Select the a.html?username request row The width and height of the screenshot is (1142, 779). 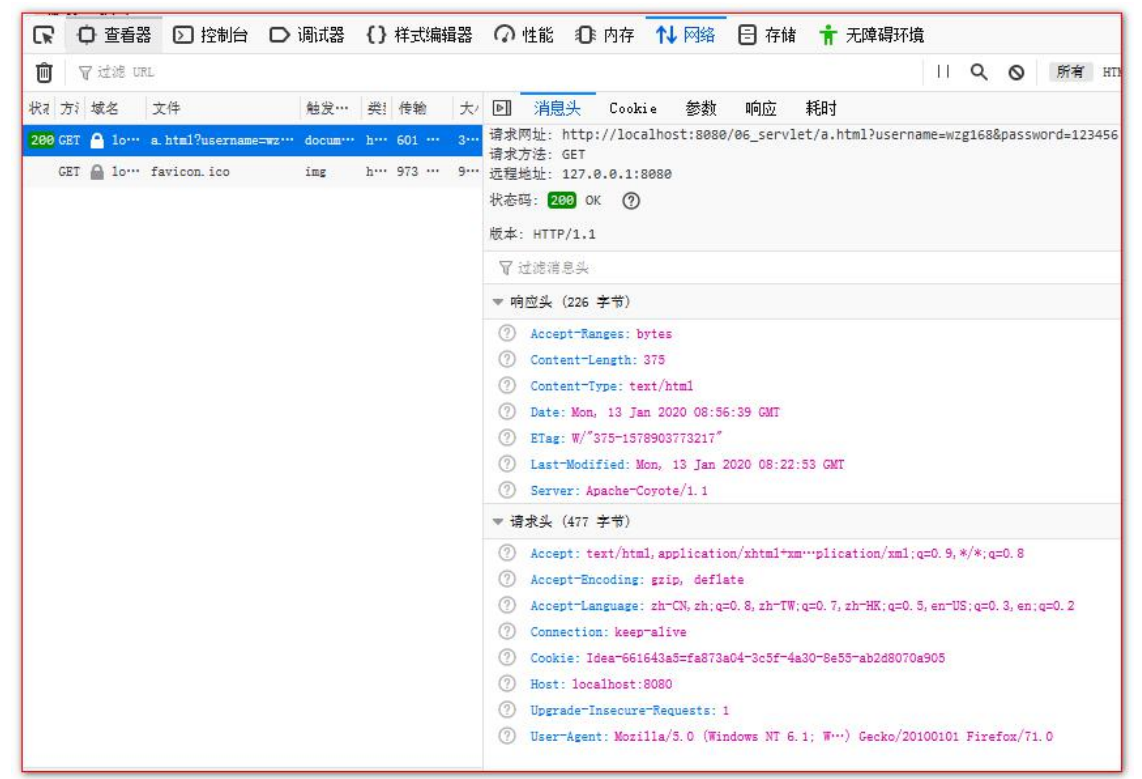253,140
